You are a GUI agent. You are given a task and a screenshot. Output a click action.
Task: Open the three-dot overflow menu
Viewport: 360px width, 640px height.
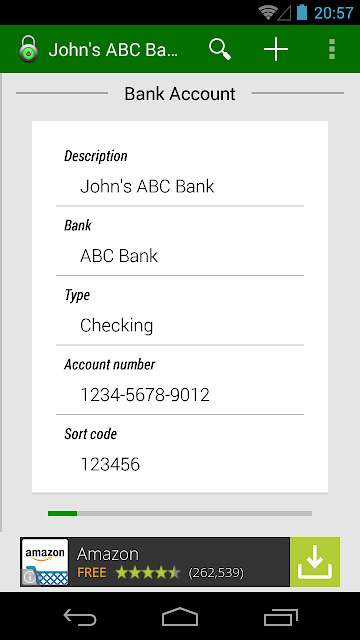332,49
